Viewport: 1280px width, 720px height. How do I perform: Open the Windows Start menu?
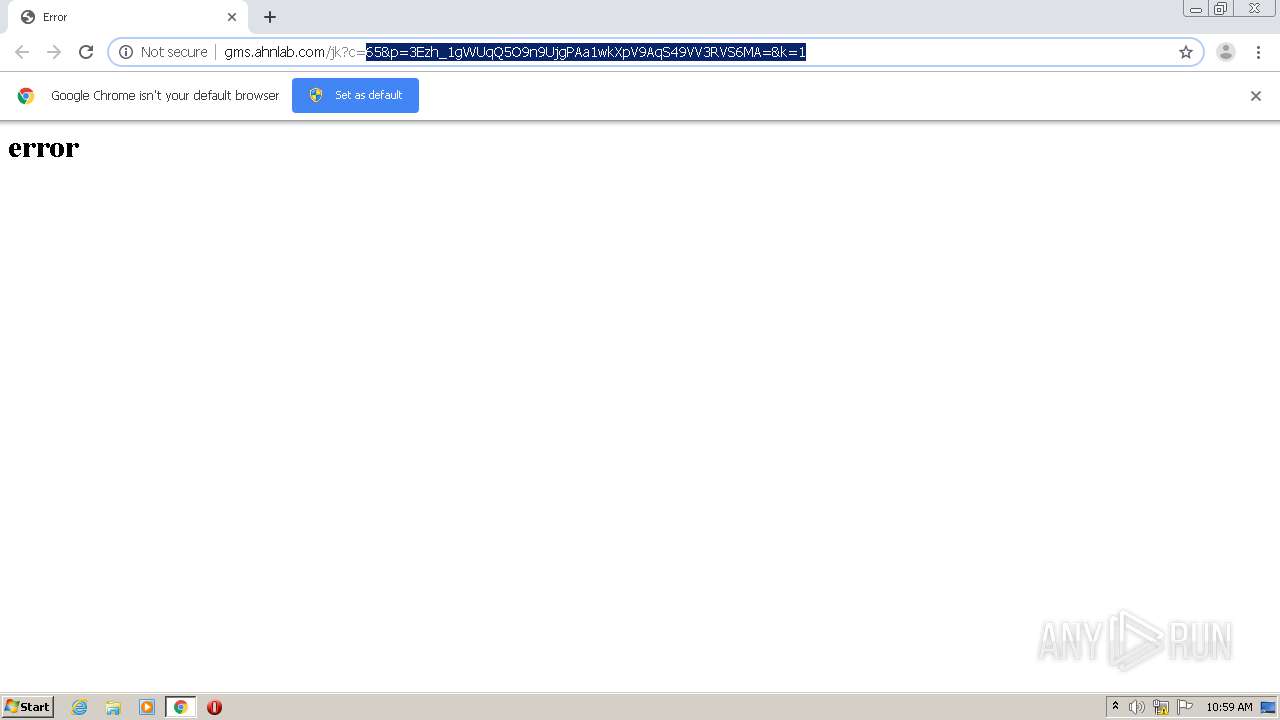click(x=28, y=707)
